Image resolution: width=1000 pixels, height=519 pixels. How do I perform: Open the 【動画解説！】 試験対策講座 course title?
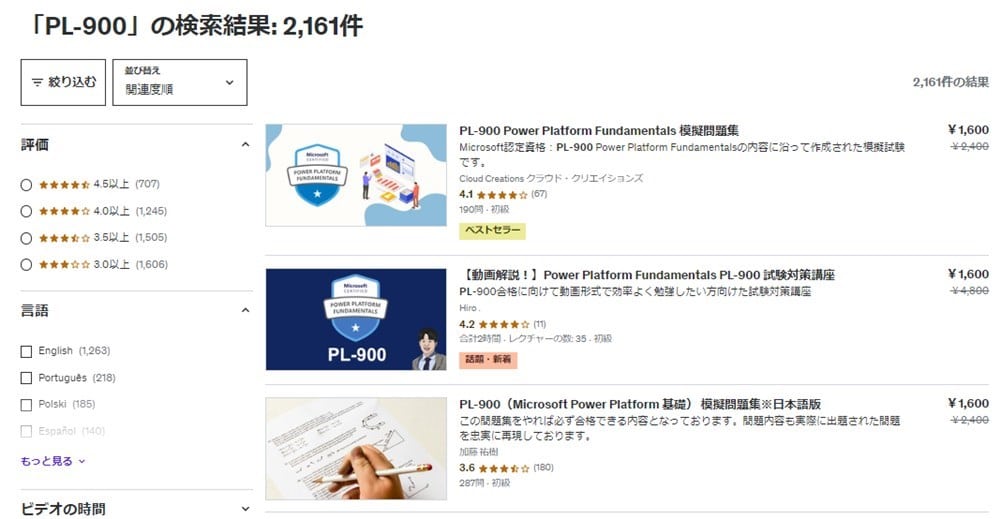coord(647,275)
